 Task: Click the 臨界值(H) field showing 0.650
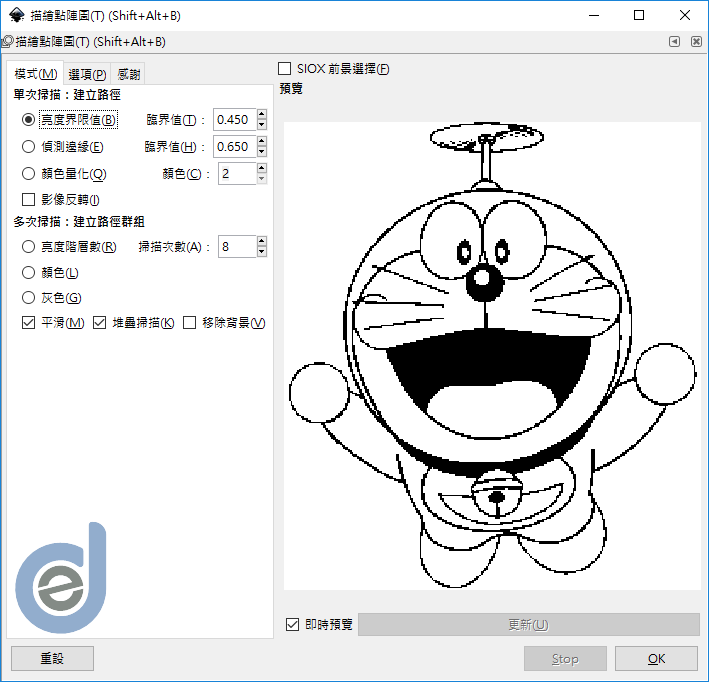coord(235,147)
